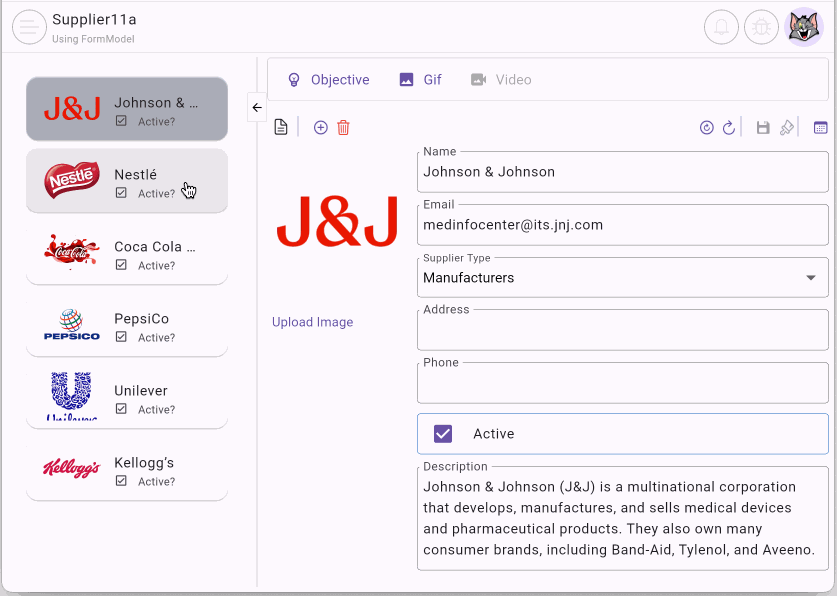
Task: Click into the Email input field
Action: coord(622,225)
